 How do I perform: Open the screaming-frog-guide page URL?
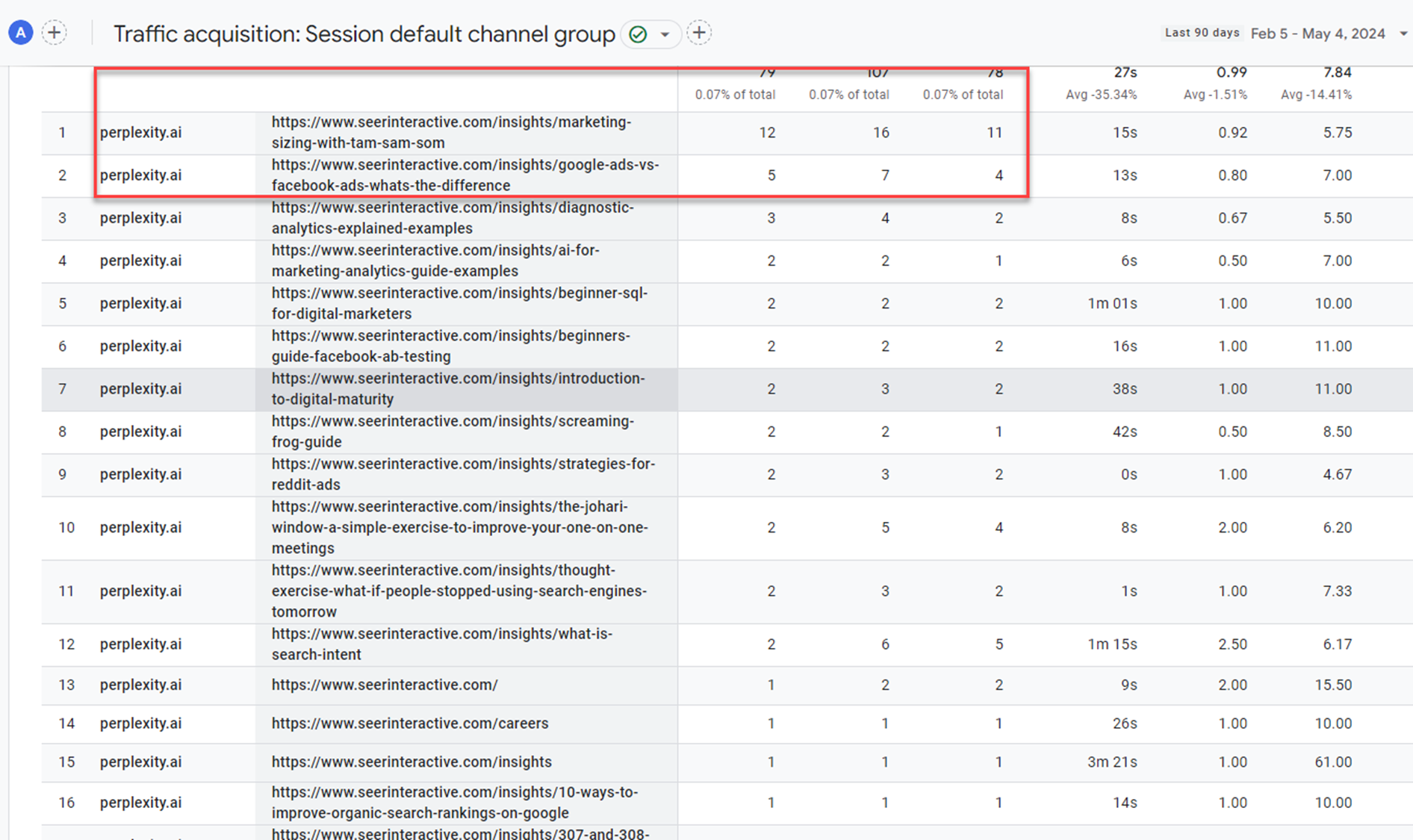[453, 431]
